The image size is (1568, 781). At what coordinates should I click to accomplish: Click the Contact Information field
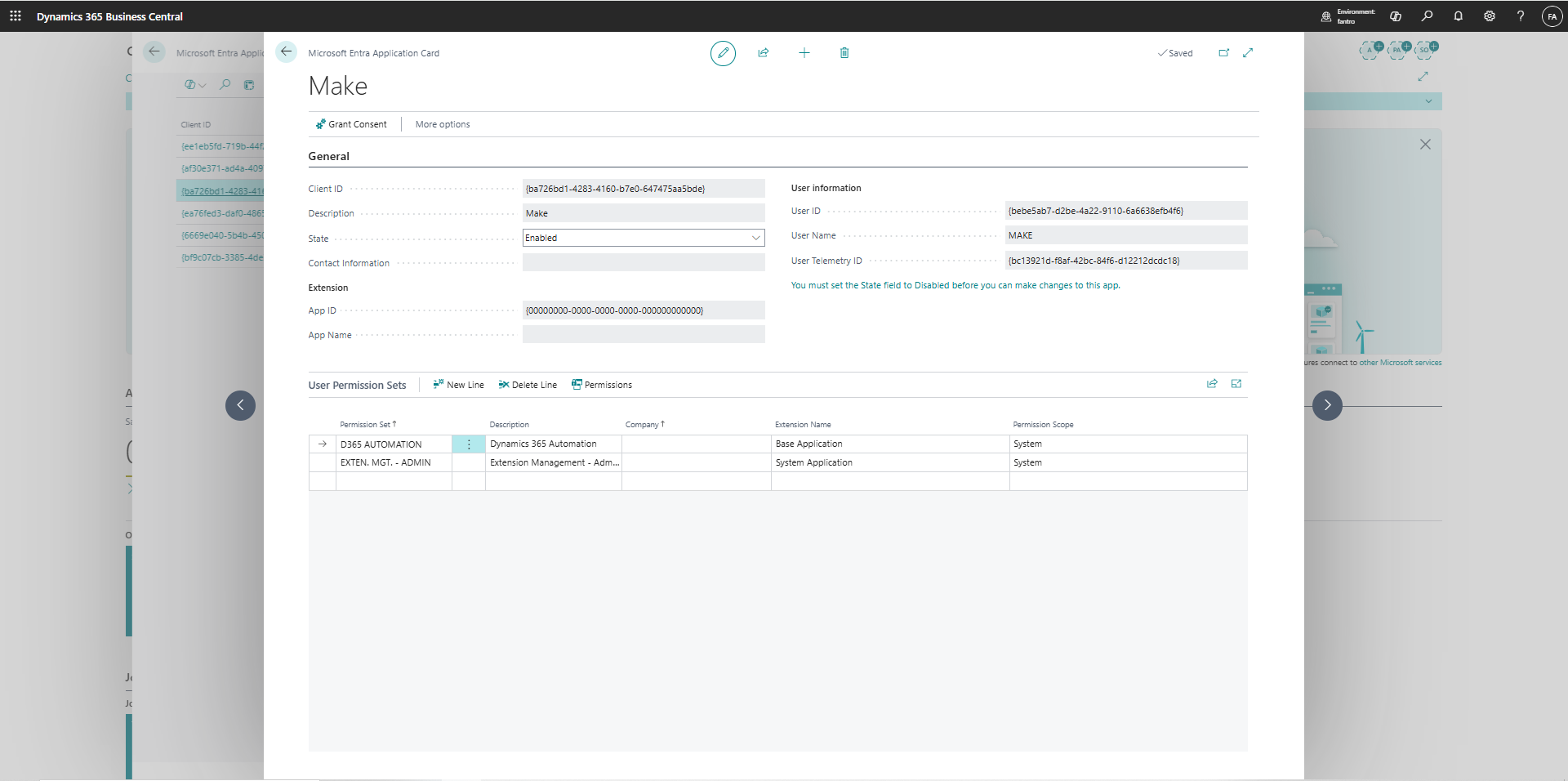click(x=644, y=262)
